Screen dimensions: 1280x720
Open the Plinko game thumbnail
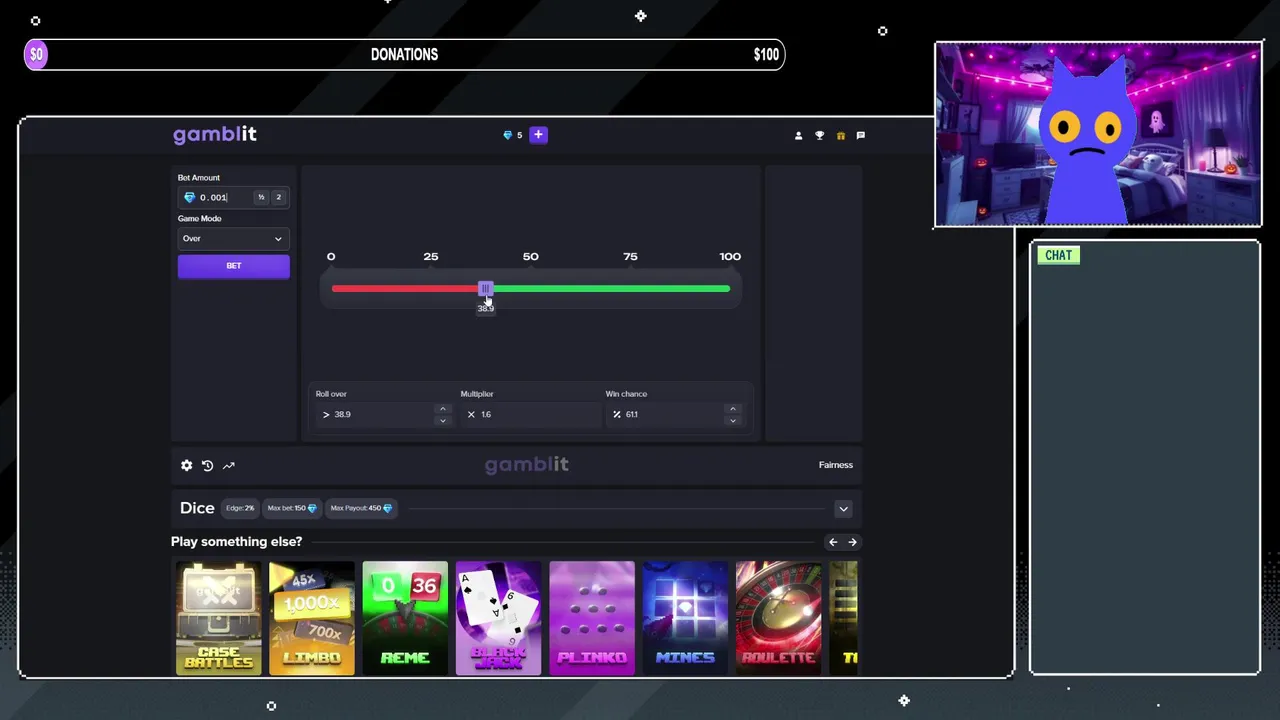click(592, 618)
